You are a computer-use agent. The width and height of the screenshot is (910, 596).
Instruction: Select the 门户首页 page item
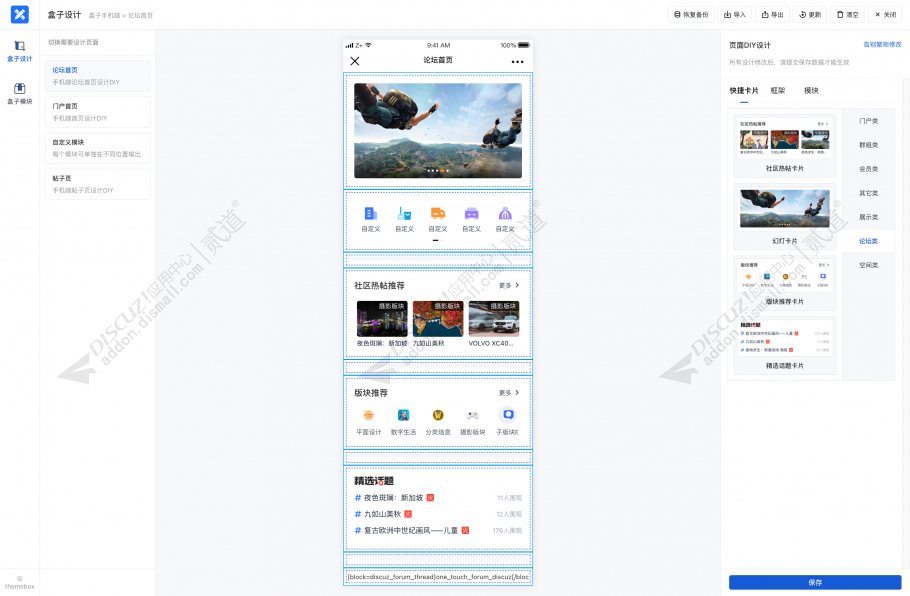98,111
